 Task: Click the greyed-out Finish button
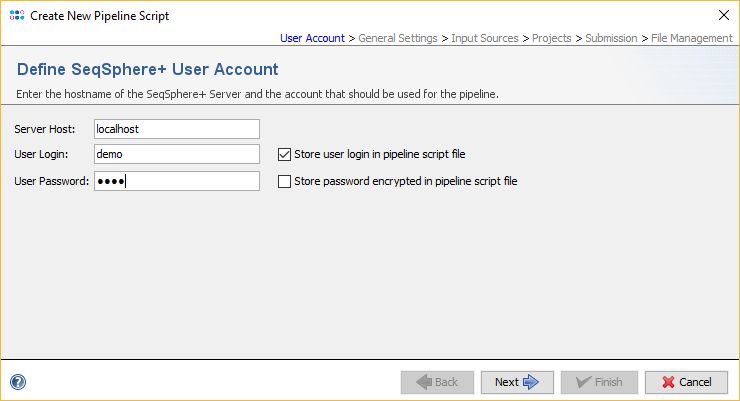[598, 382]
